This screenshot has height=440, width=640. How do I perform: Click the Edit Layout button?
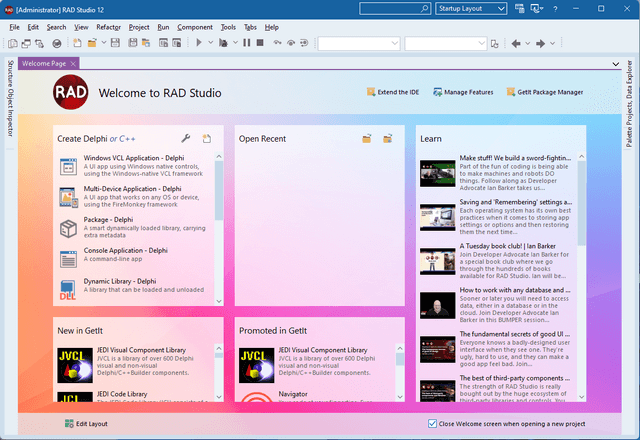coord(86,424)
